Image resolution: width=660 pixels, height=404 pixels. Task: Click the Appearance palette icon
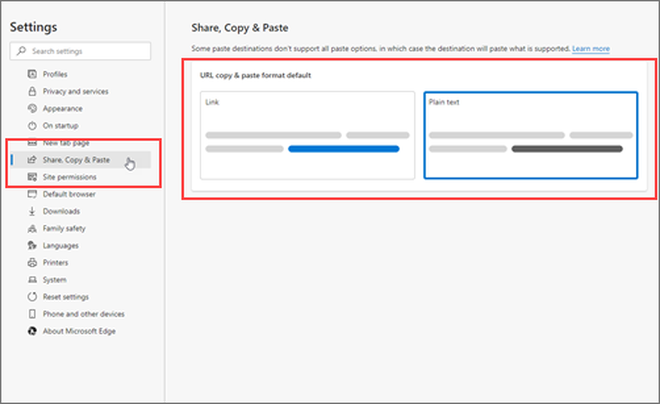[32, 109]
